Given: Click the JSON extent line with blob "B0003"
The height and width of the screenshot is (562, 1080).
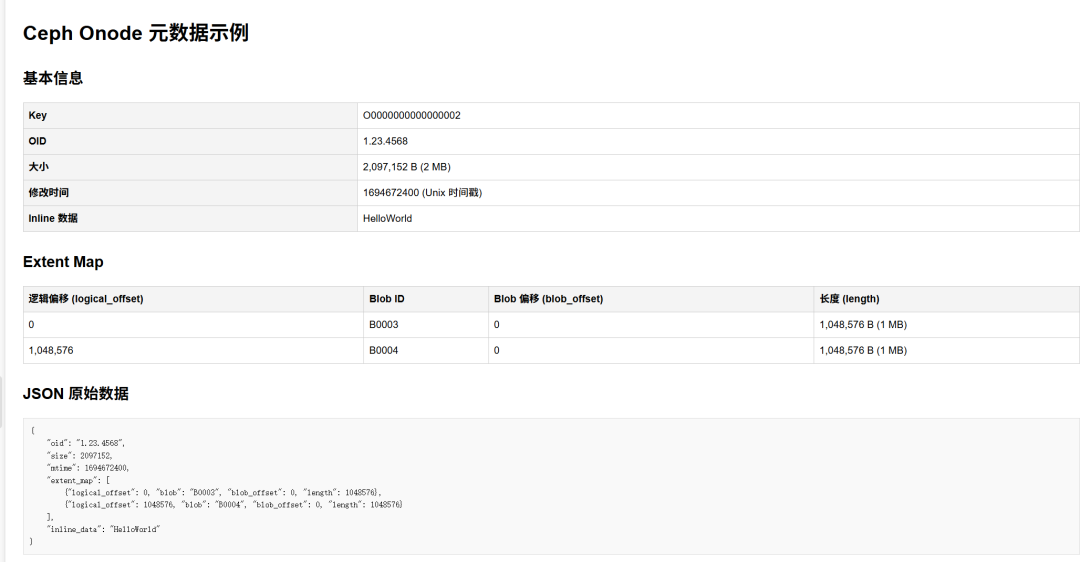Looking at the screenshot, I should tap(223, 493).
